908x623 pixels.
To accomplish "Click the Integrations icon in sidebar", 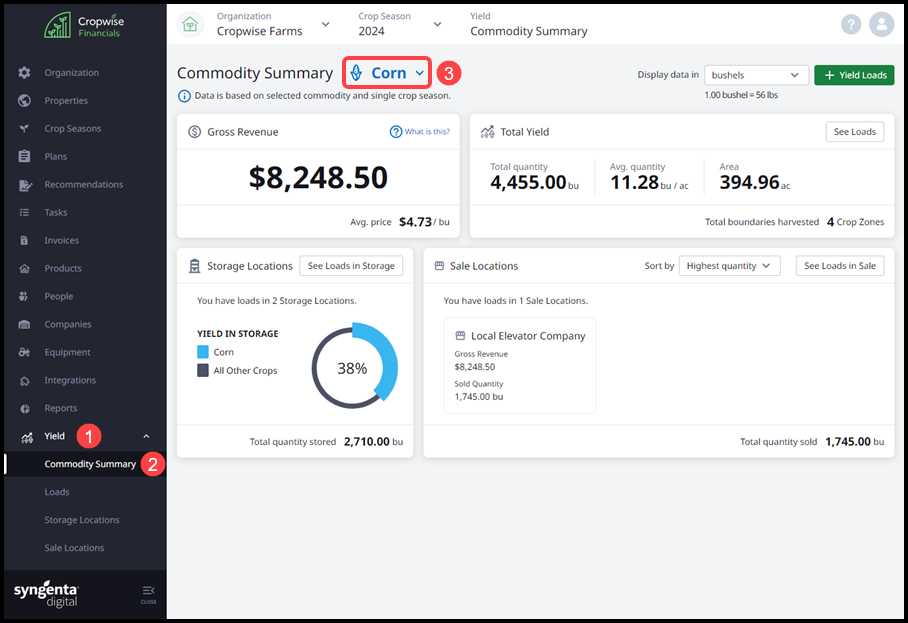I will pos(24,380).
